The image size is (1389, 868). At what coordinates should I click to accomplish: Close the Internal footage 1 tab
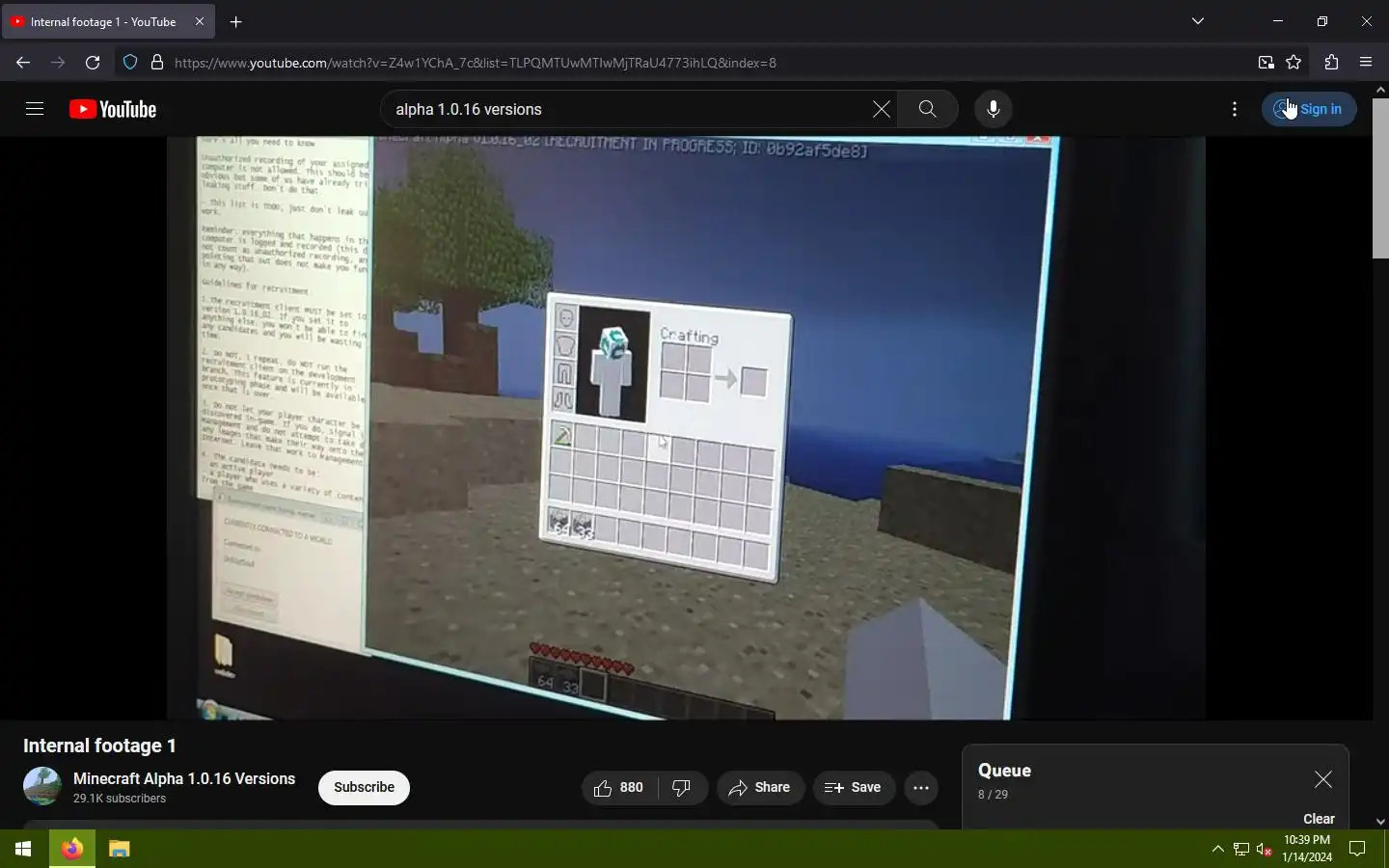pos(199,21)
